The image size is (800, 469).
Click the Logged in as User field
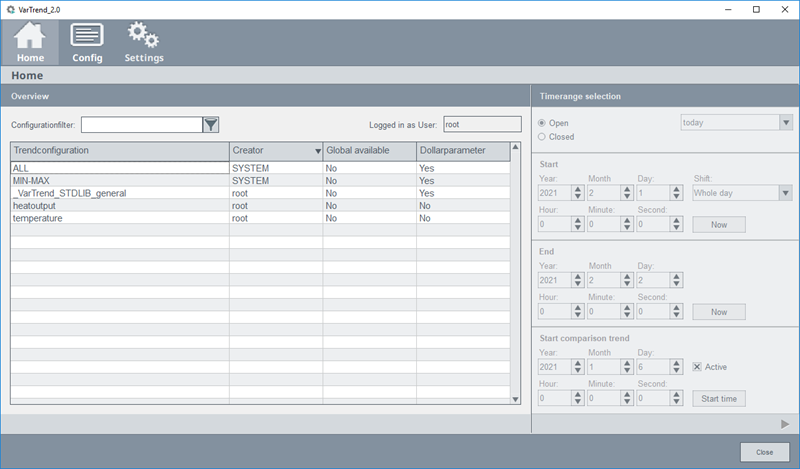click(482, 125)
